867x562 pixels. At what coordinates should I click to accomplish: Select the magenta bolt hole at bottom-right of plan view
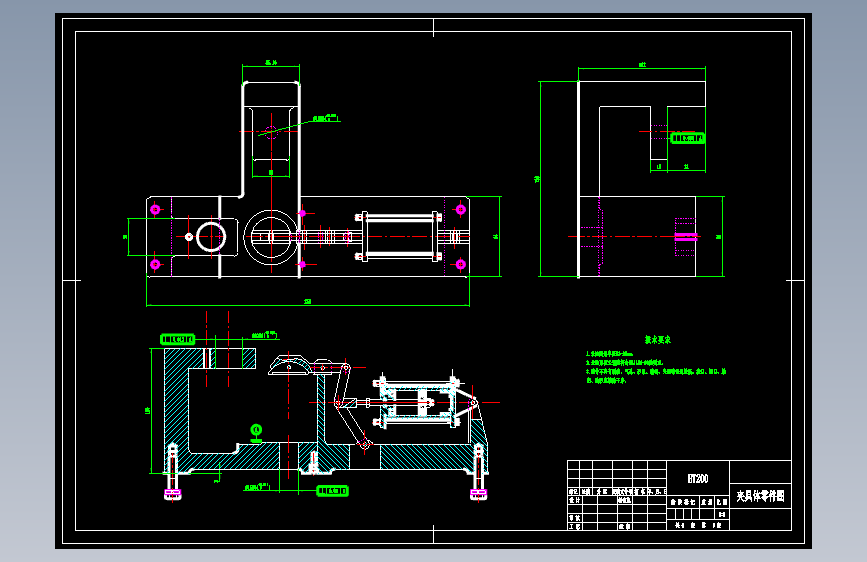click(x=461, y=264)
